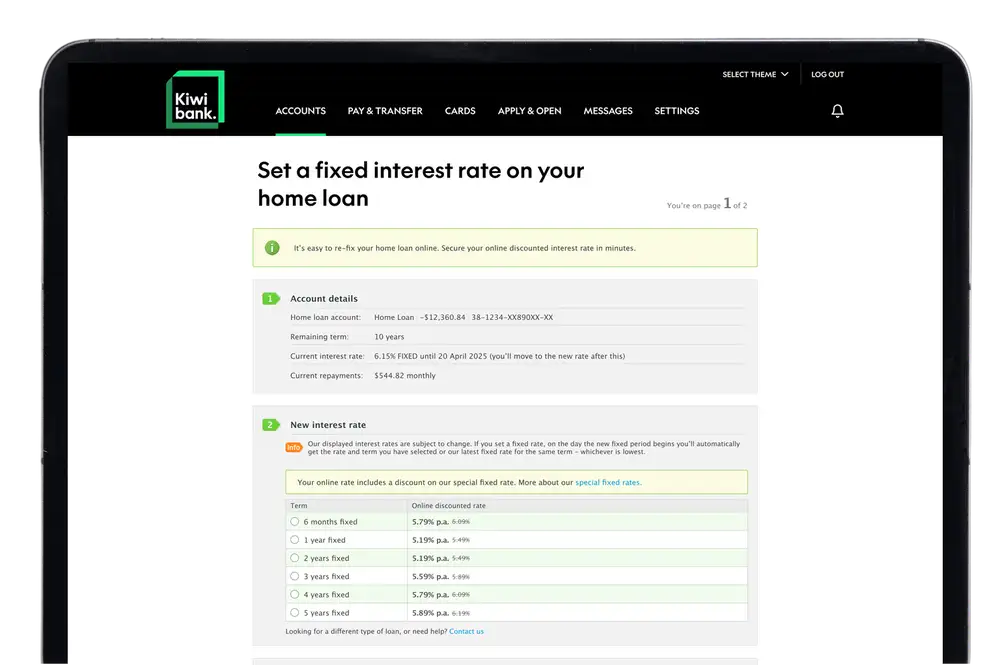Open the Pay & Transfer menu

tap(385, 111)
